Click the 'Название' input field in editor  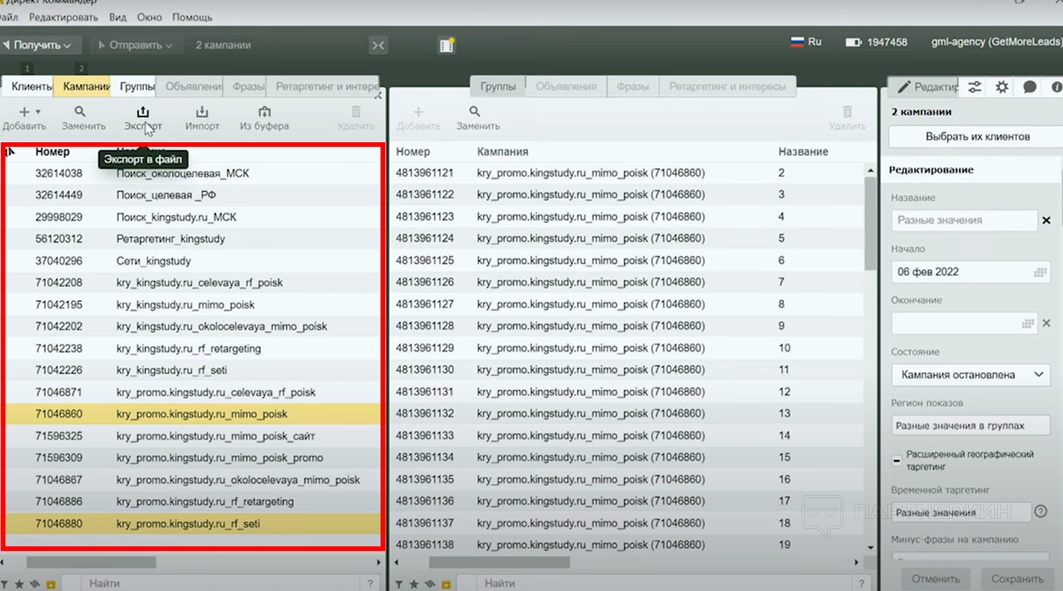click(964, 220)
